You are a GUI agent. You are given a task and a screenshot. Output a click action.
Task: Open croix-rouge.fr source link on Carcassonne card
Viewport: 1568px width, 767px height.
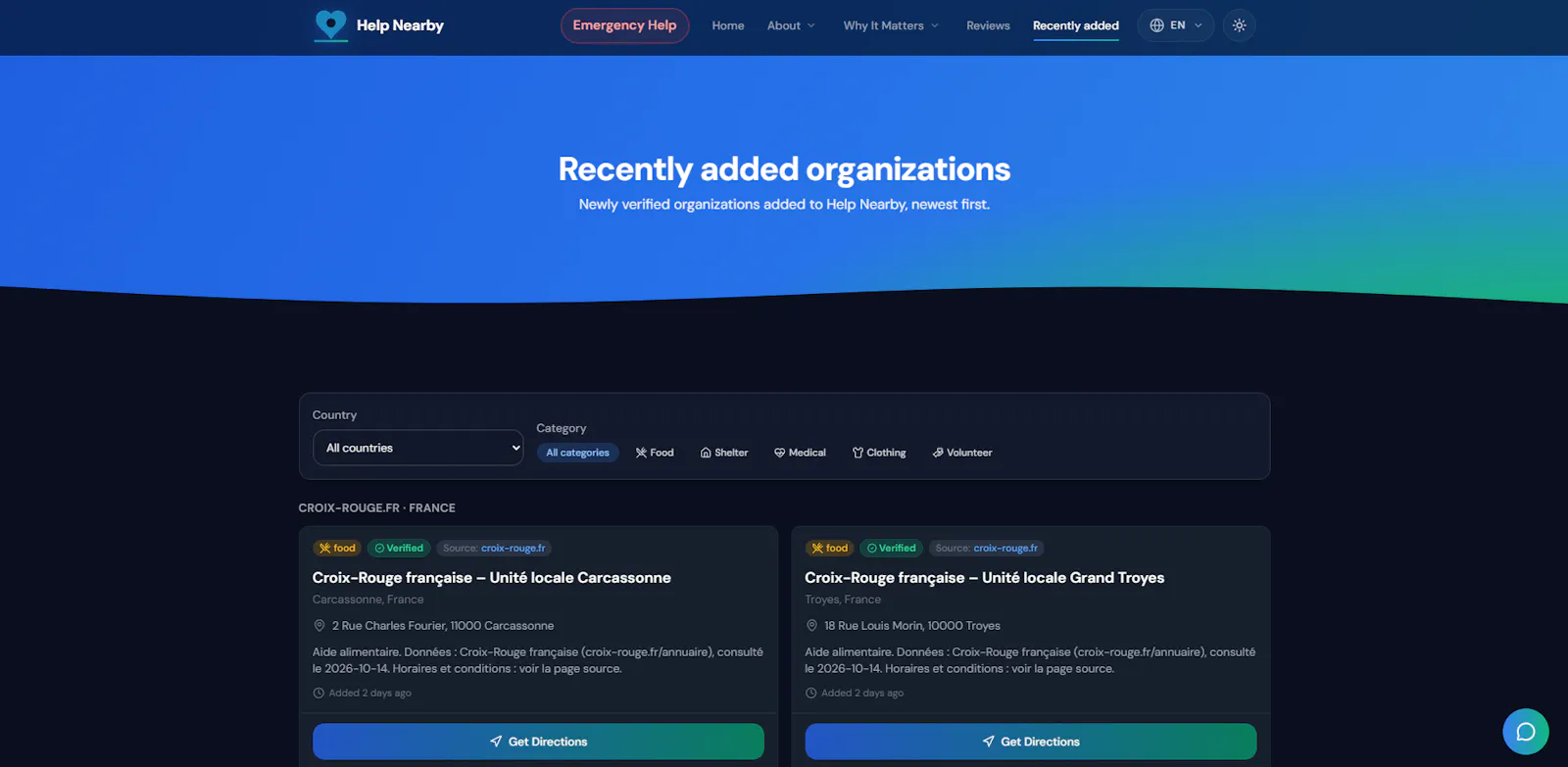tap(514, 549)
